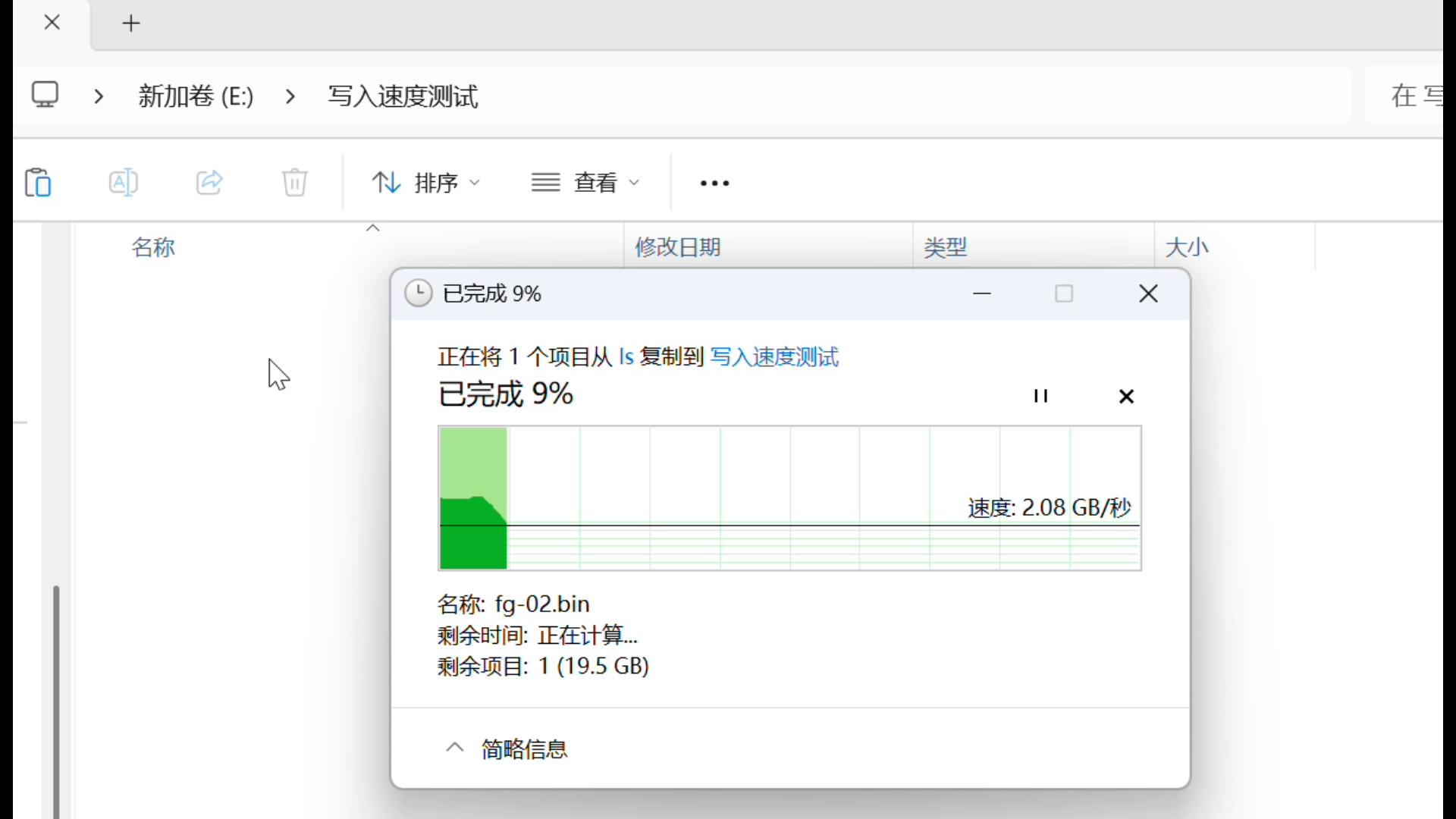
Task: Open the three-dots more options menu
Action: click(714, 184)
